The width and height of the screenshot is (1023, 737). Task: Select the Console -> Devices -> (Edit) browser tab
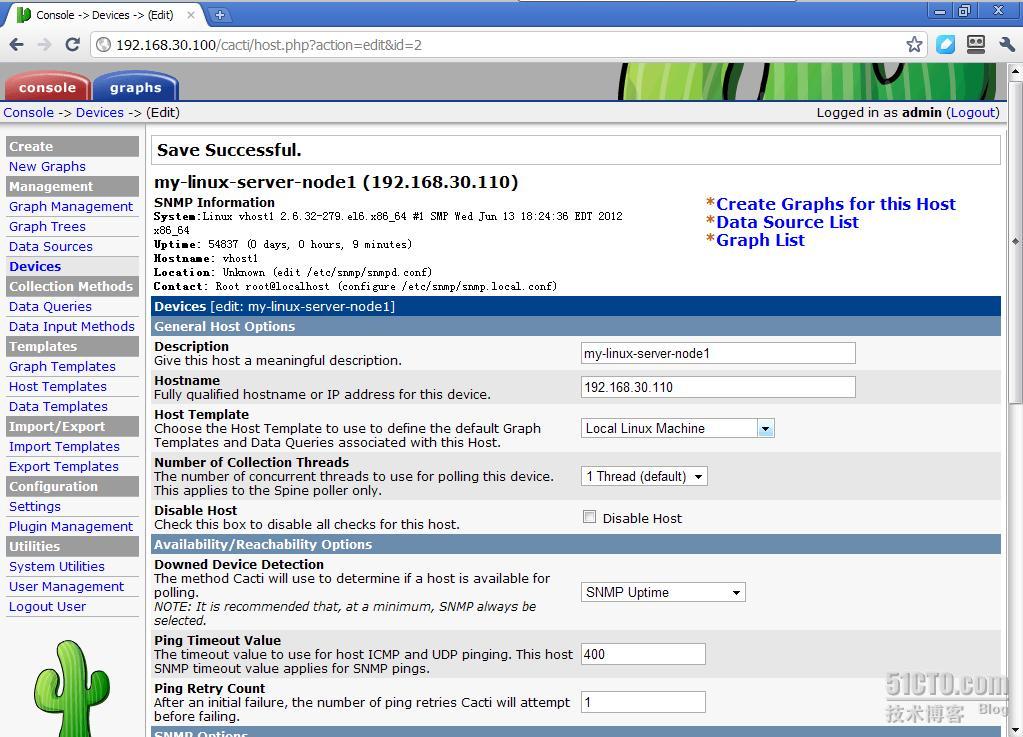coord(104,14)
